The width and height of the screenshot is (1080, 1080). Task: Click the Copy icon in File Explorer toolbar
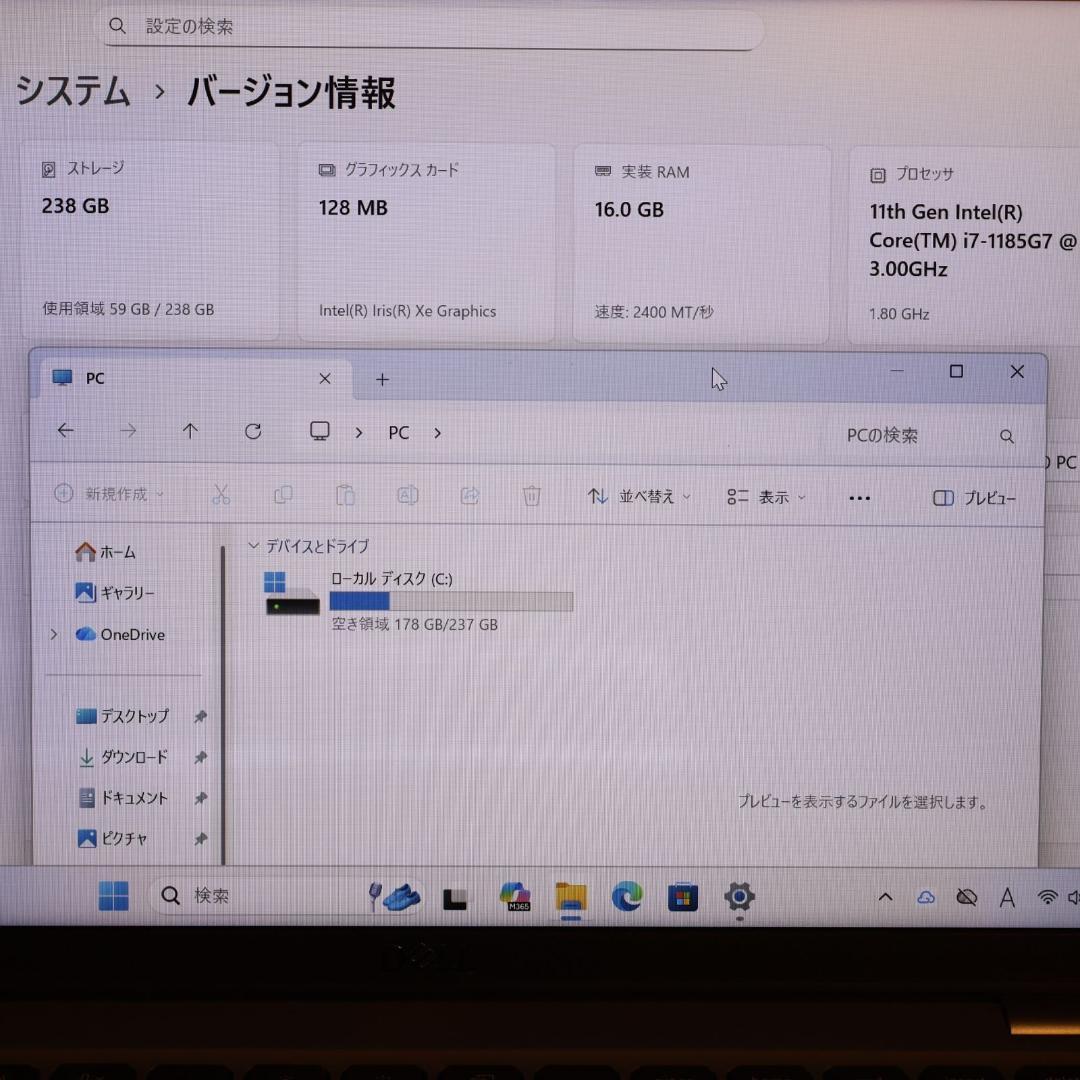283,494
